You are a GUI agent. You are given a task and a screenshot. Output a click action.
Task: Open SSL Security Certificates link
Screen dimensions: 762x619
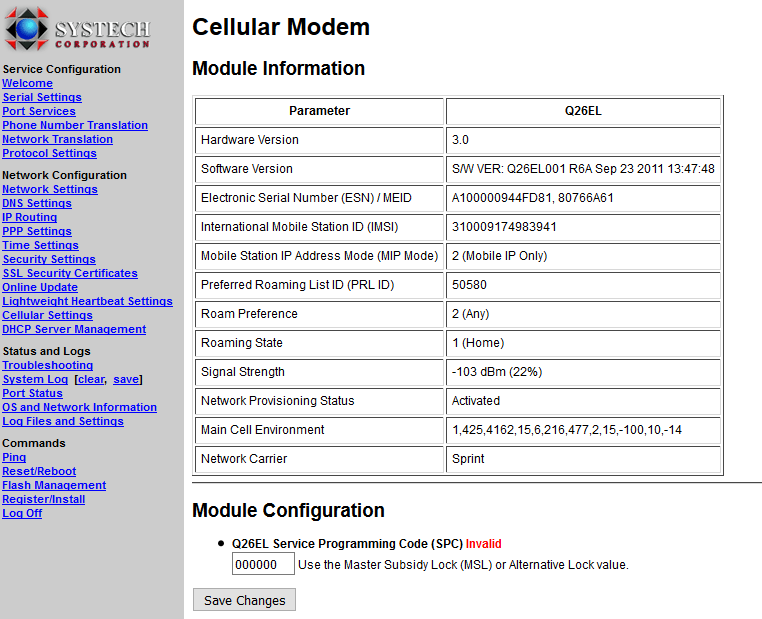[70, 274]
